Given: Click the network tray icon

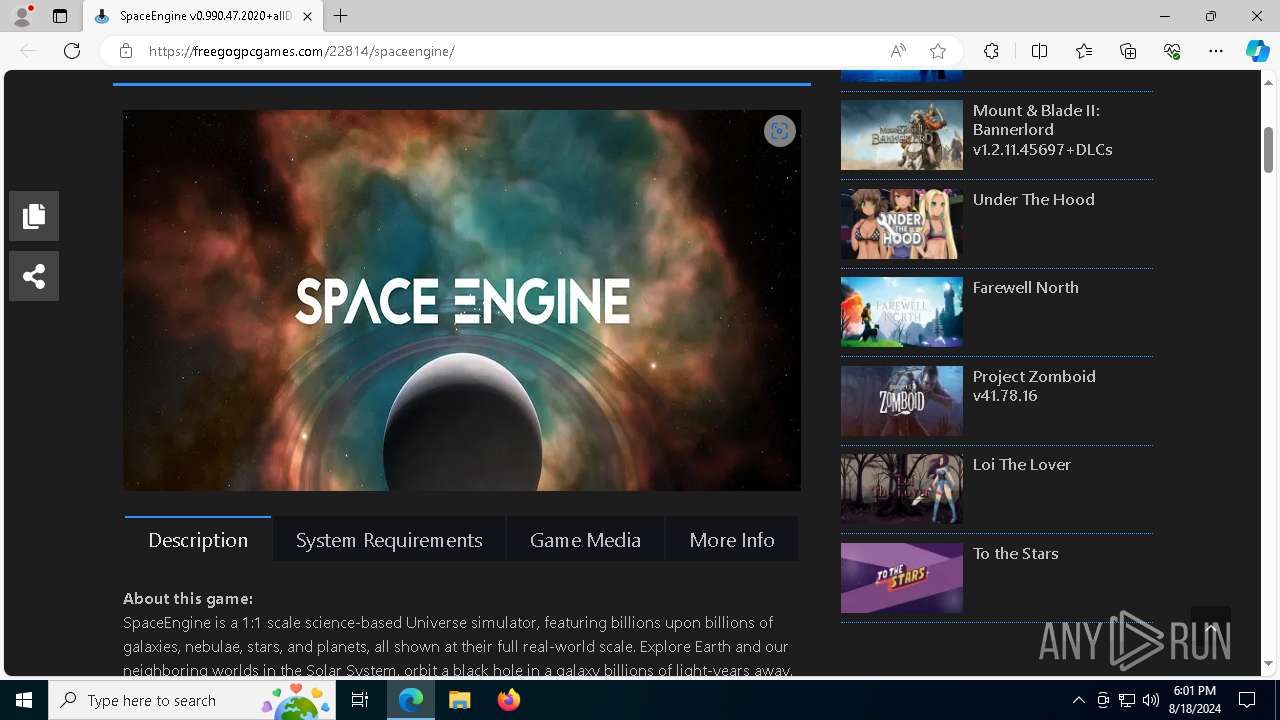Looking at the screenshot, I should pos(1127,700).
